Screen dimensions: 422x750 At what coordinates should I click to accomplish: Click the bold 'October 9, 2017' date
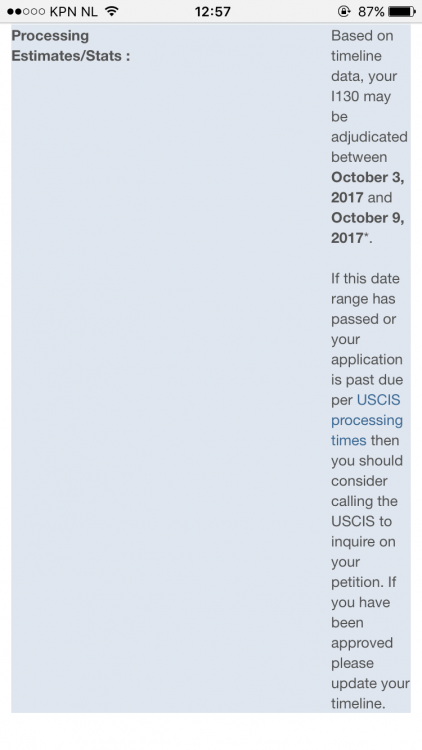point(367,228)
